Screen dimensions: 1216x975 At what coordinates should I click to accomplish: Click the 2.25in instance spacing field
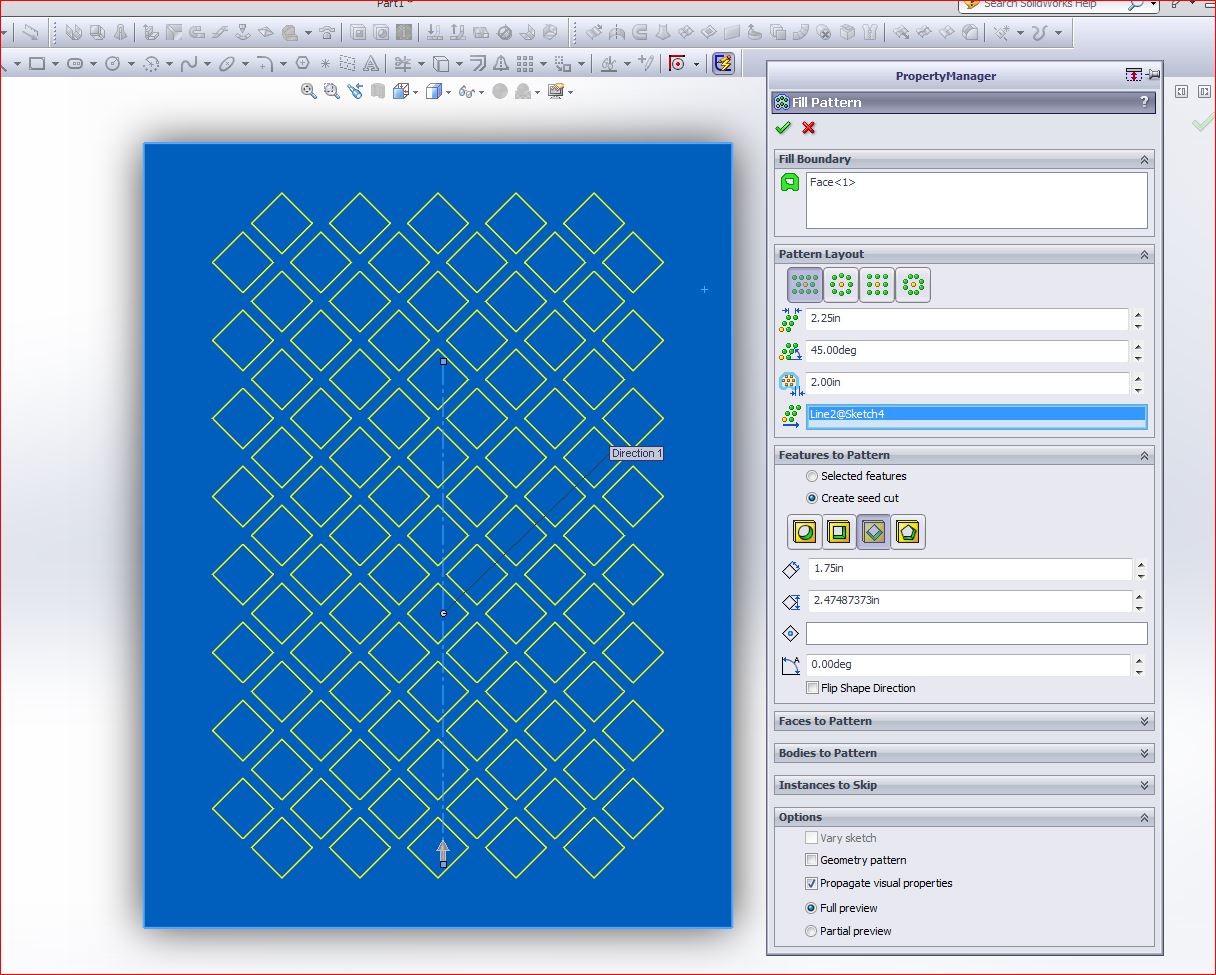tap(965, 320)
